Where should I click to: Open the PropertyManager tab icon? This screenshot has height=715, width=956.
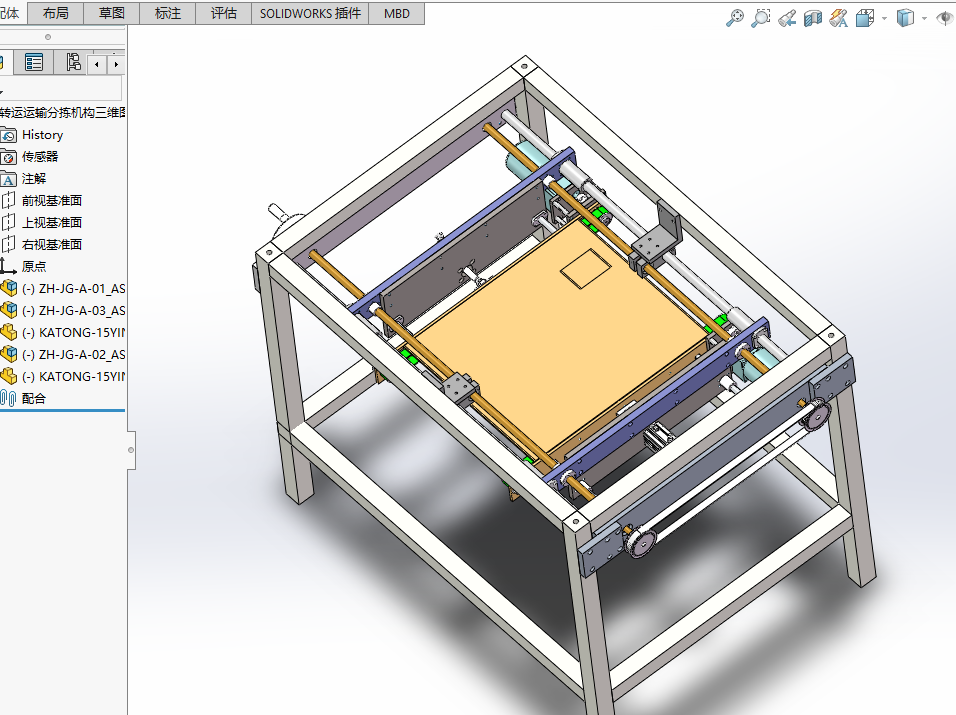click(x=35, y=63)
